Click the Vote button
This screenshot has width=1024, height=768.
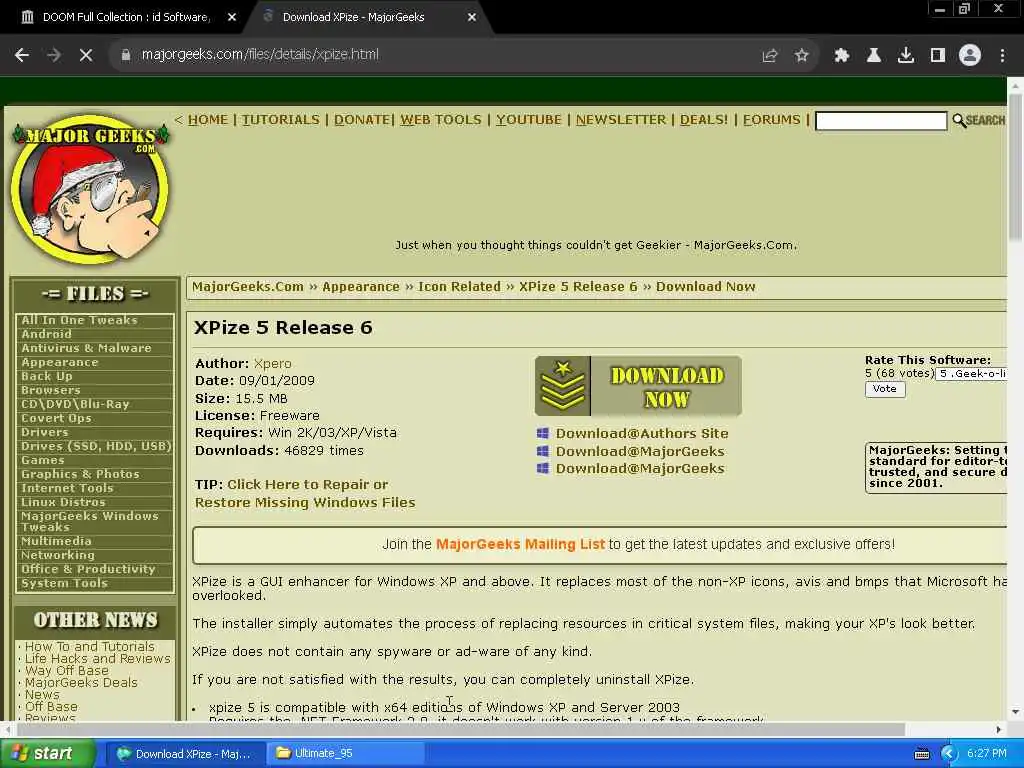pos(885,389)
